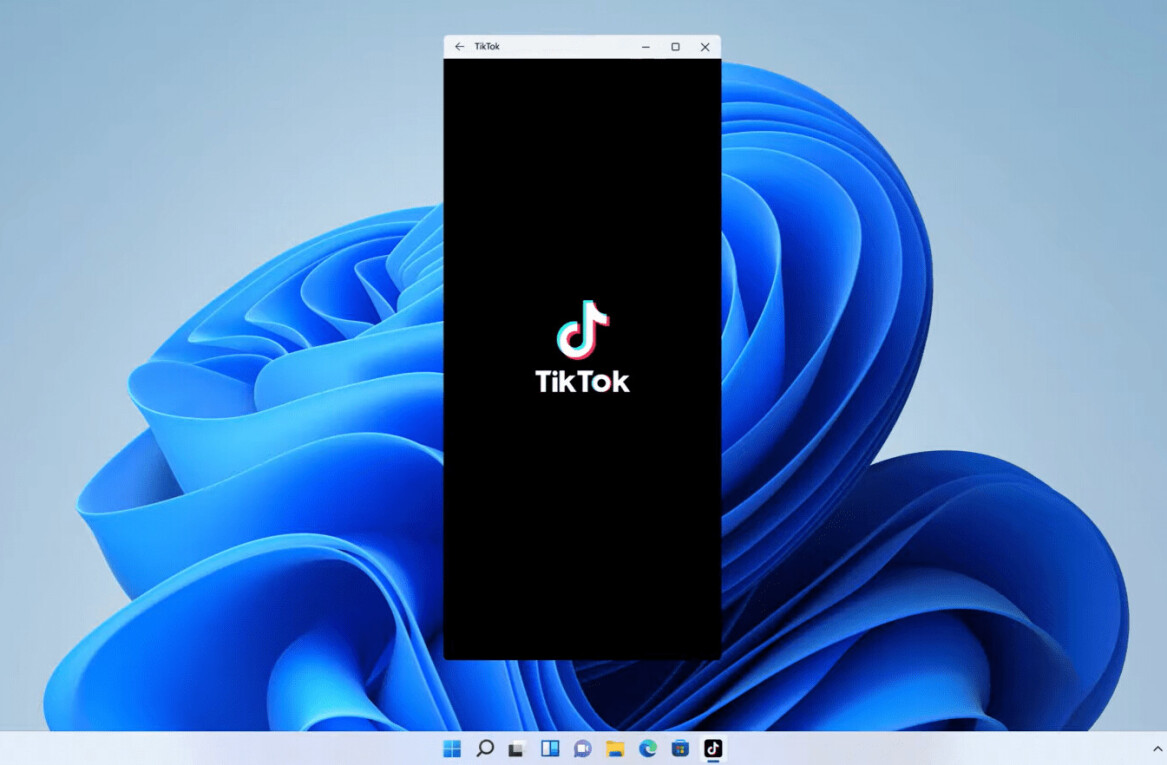This screenshot has width=1167, height=765.
Task: Close the TikTok window
Action: click(x=705, y=47)
